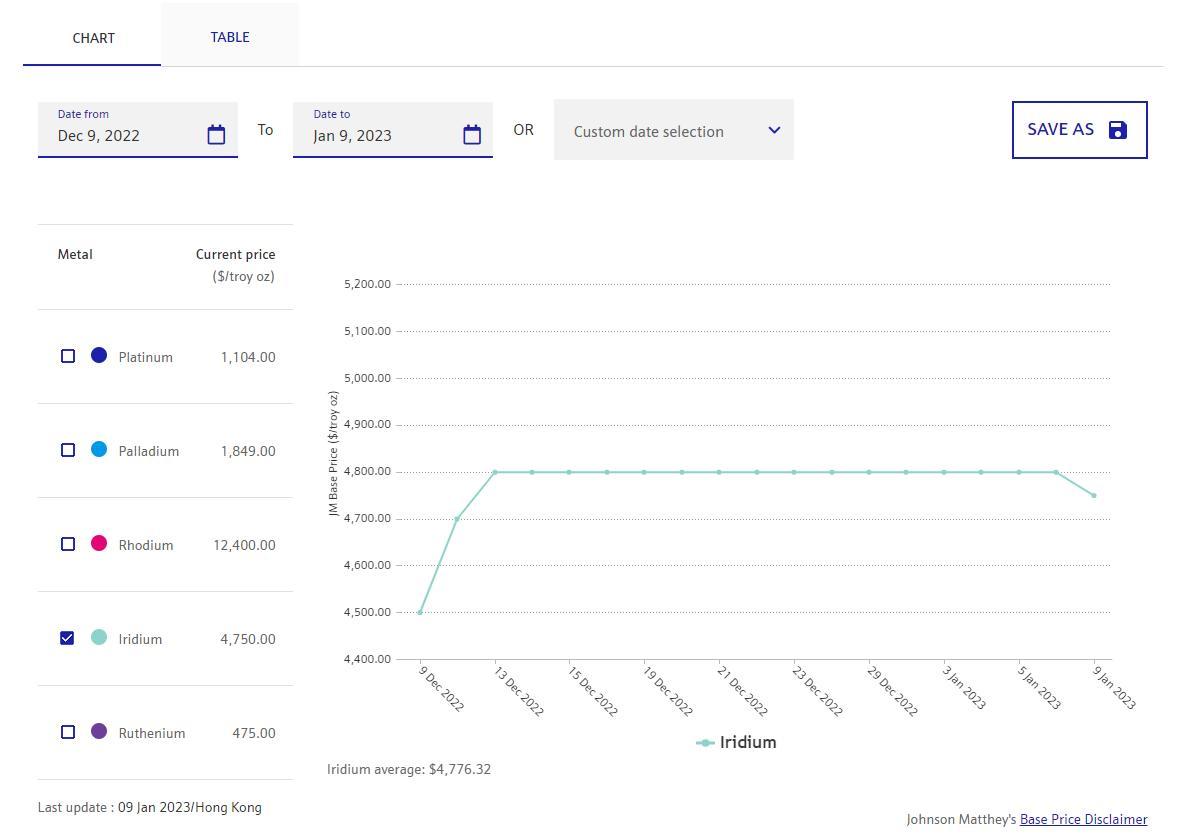Enable the Platinum checkbox
The height and width of the screenshot is (834, 1202).
pos(68,356)
